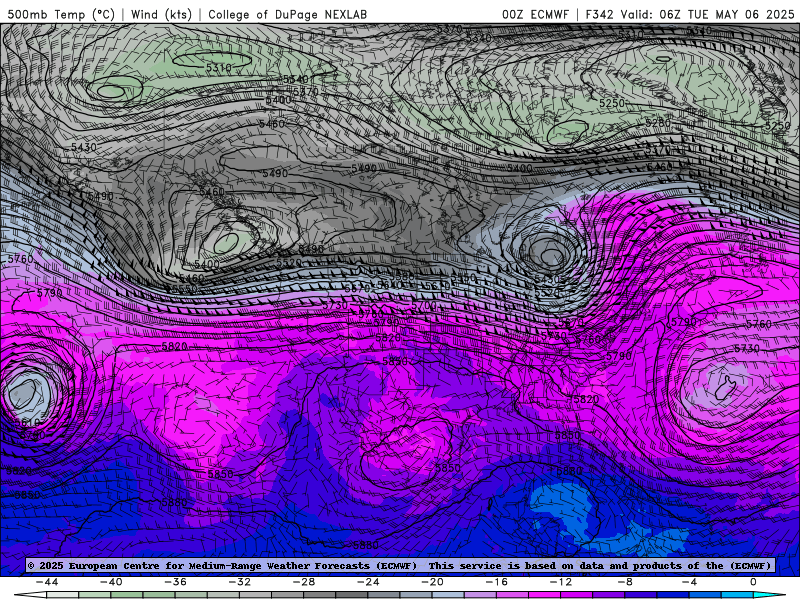Click the 'Wind (kts)' header label
The image size is (800, 600).
click(161, 14)
